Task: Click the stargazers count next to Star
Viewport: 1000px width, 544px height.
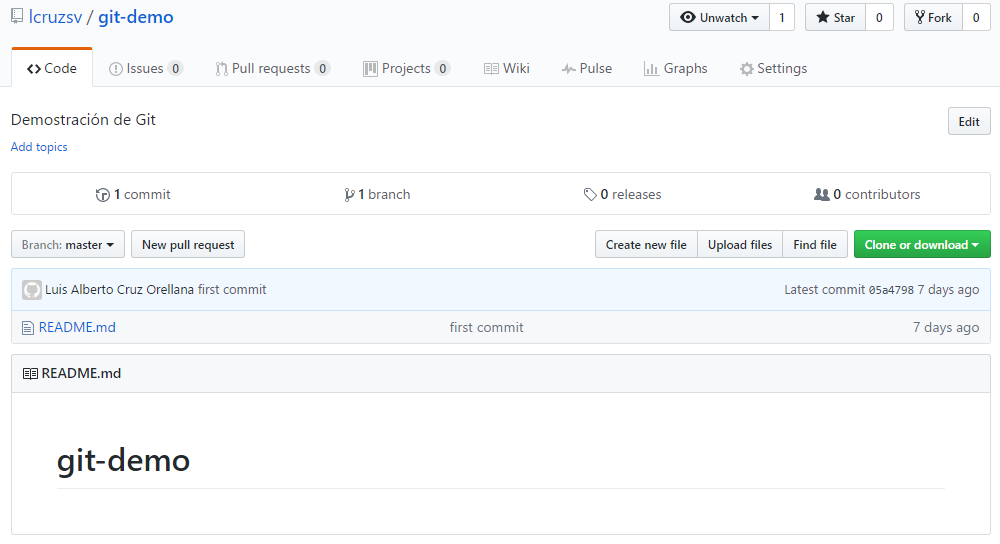Action: pyautogui.click(x=879, y=17)
